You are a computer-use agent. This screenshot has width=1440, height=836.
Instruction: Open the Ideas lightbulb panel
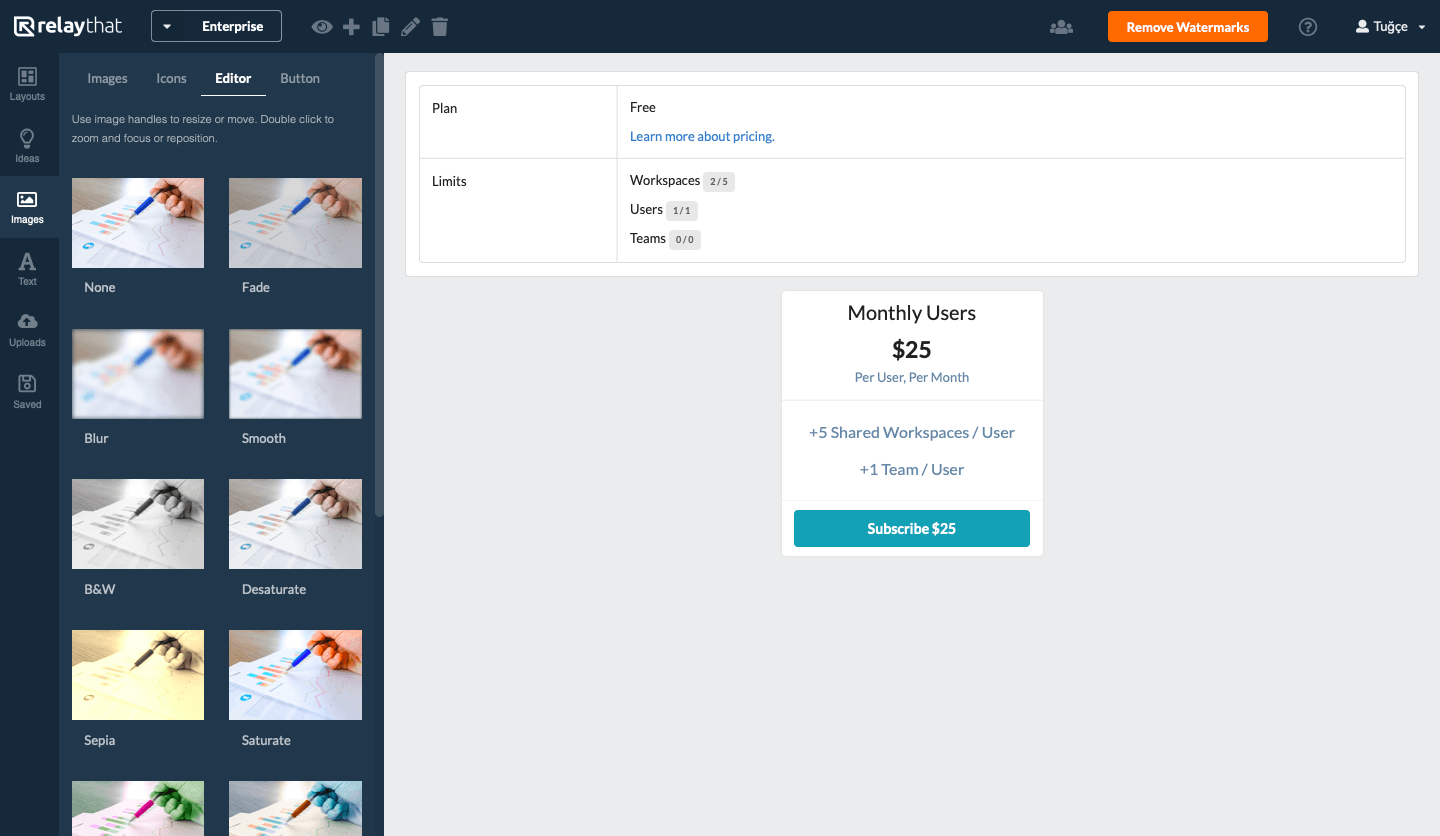pos(27,146)
